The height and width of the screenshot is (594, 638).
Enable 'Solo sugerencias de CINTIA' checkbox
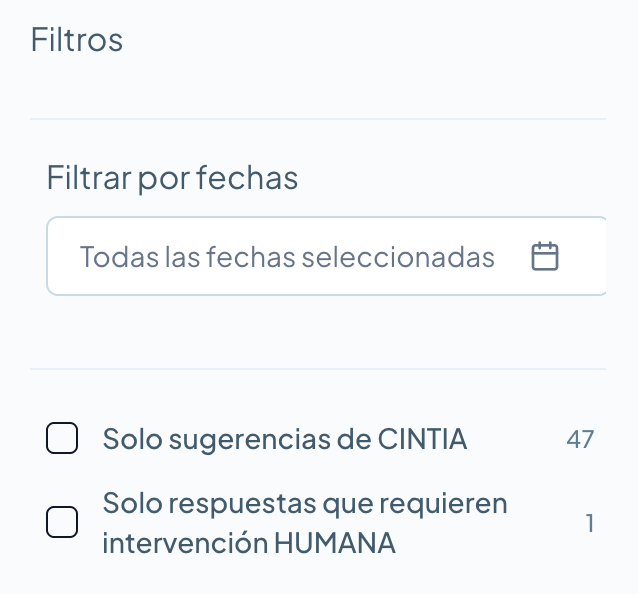click(x=62, y=439)
